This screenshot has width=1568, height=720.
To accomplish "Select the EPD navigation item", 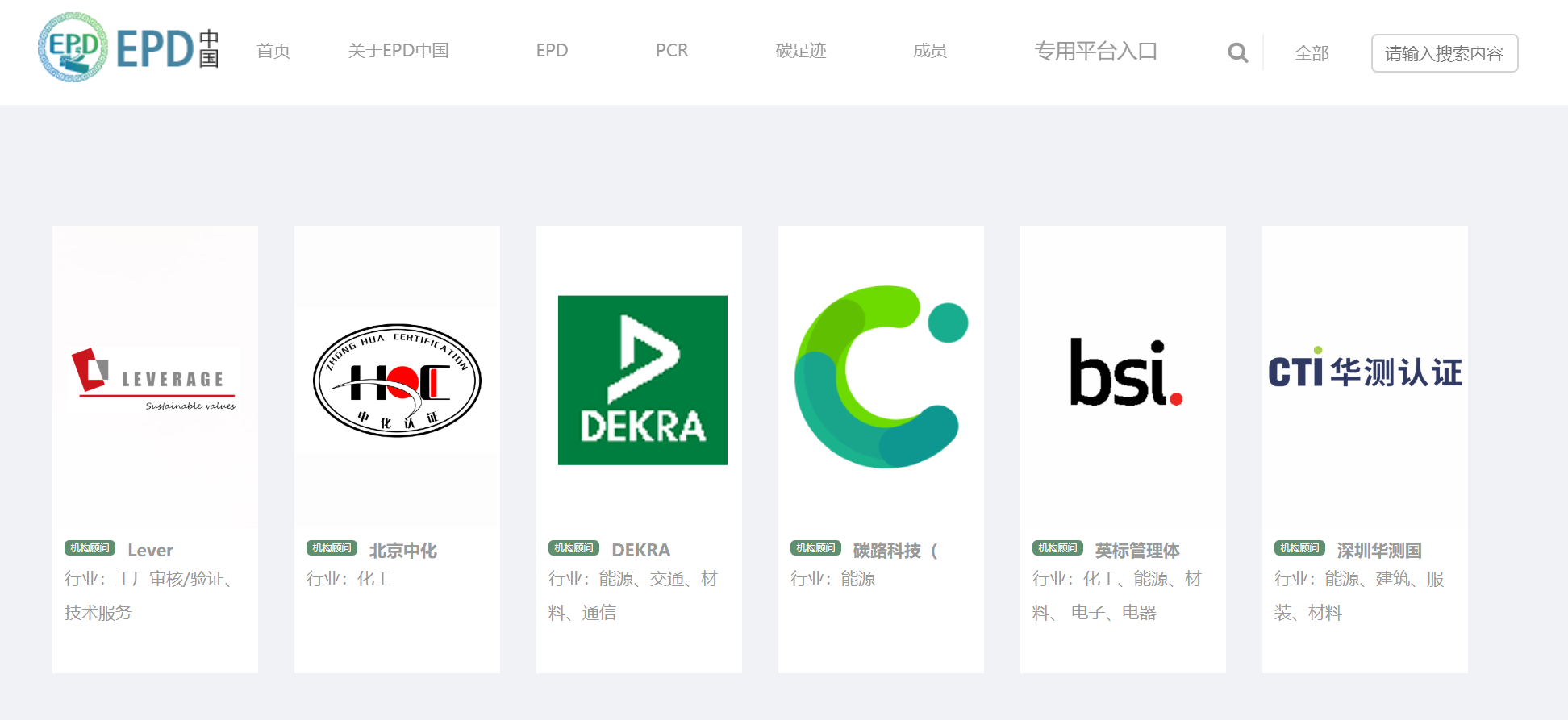I will (553, 51).
